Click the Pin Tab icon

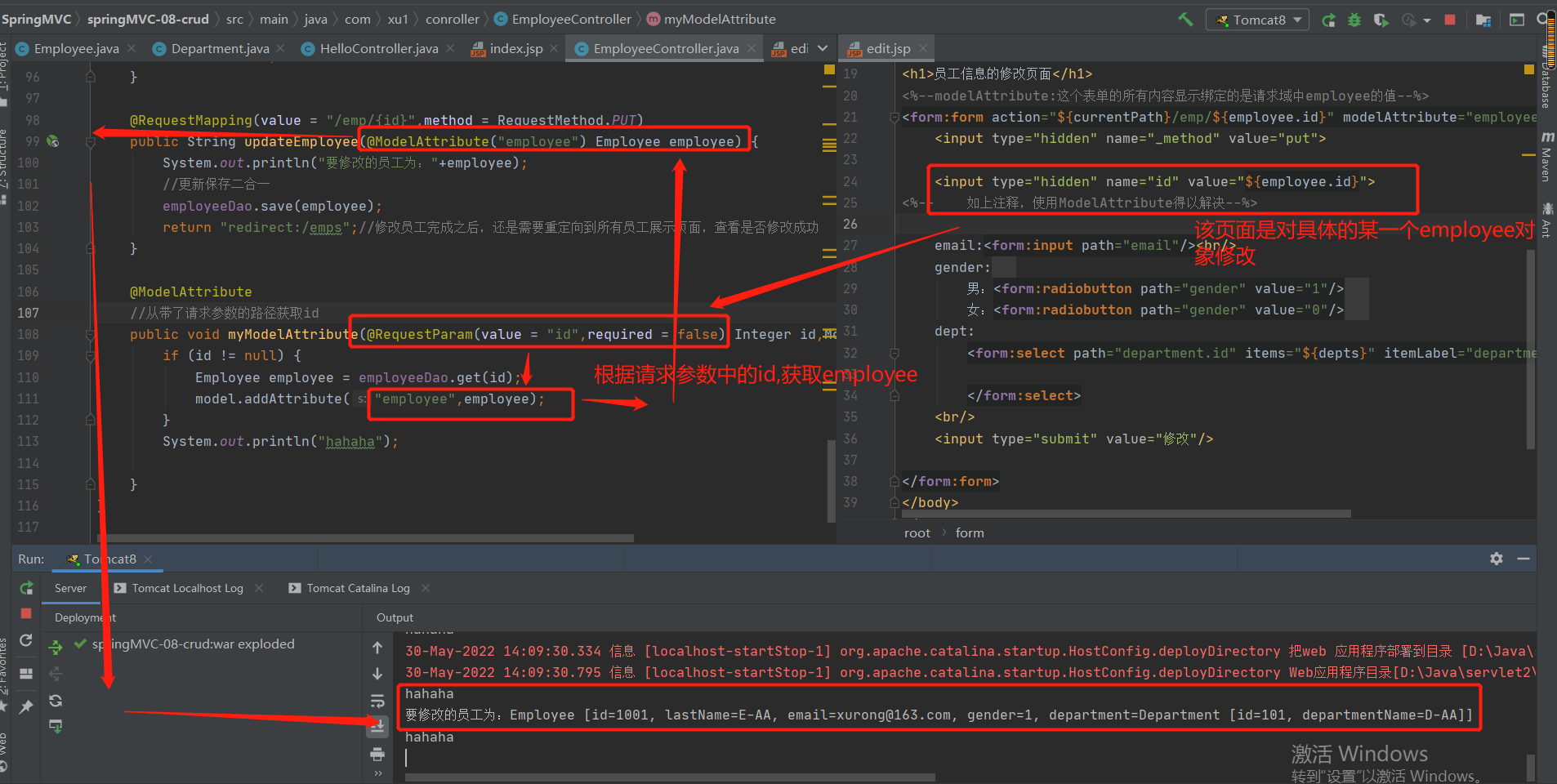(x=26, y=706)
